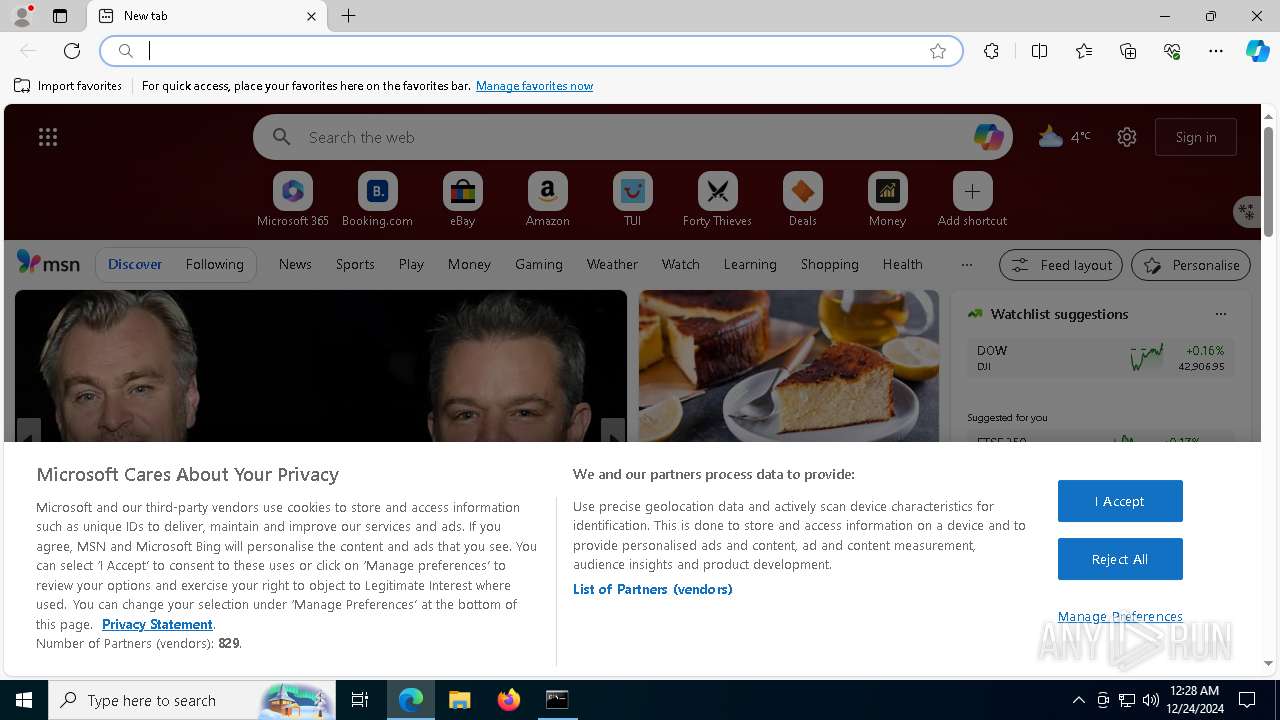Click I Accept on privacy banner

(1120, 501)
